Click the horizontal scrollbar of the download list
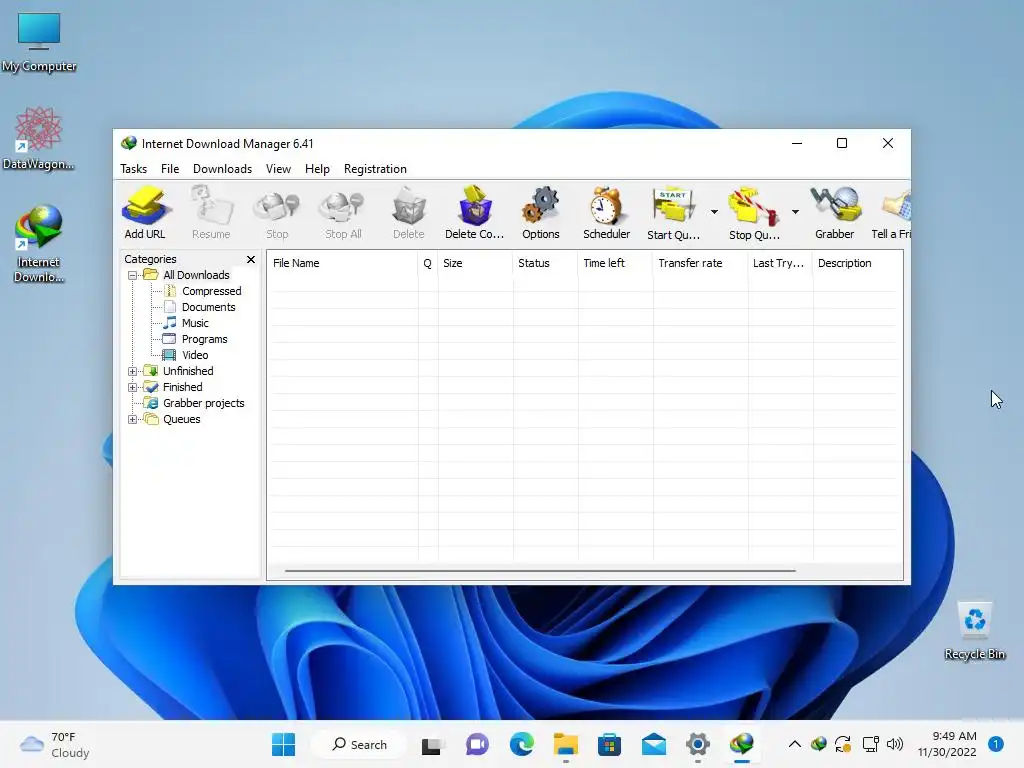 point(540,571)
